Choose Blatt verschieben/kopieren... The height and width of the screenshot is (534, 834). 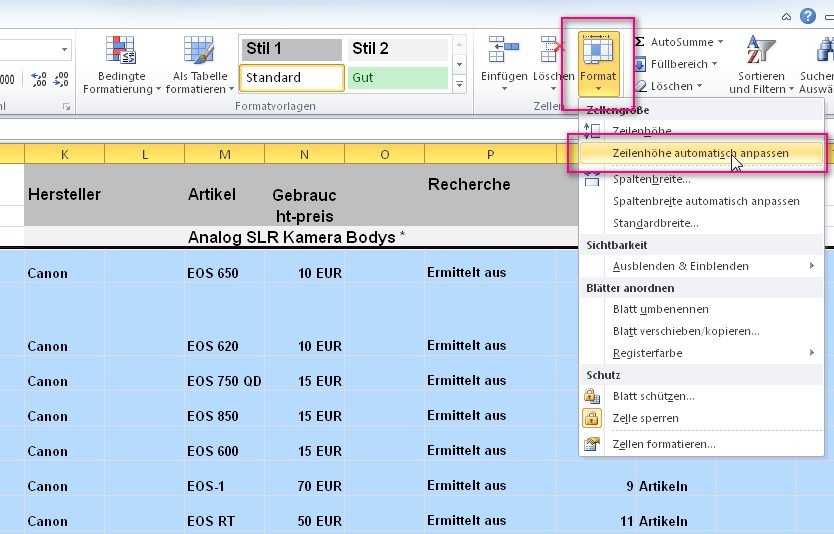pyautogui.click(x=702, y=331)
